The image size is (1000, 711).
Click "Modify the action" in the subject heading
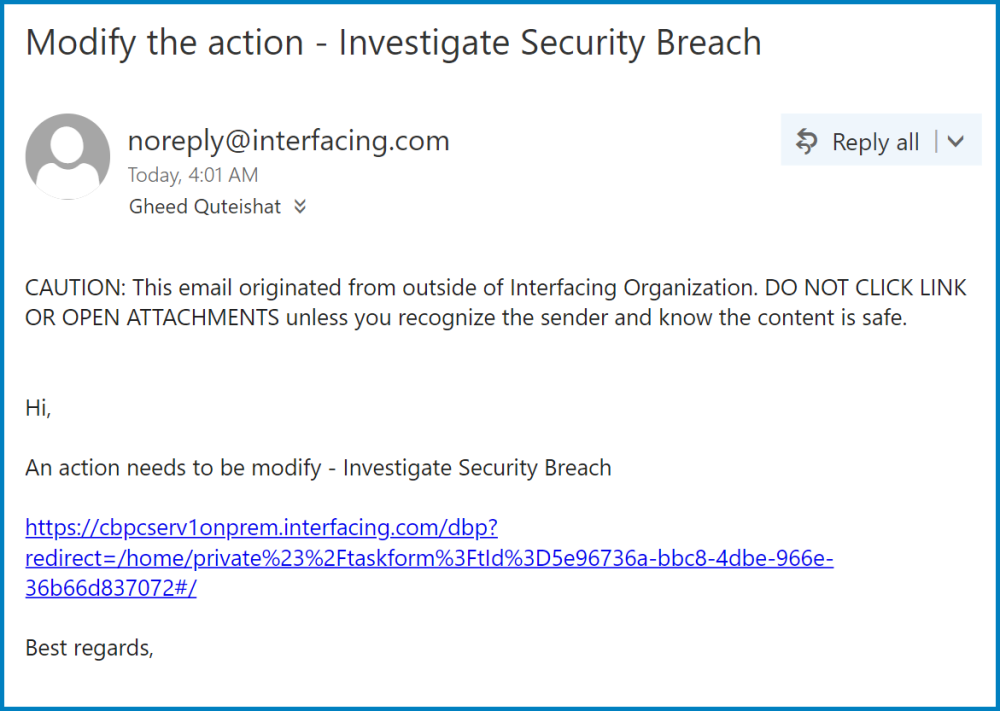pos(164,43)
